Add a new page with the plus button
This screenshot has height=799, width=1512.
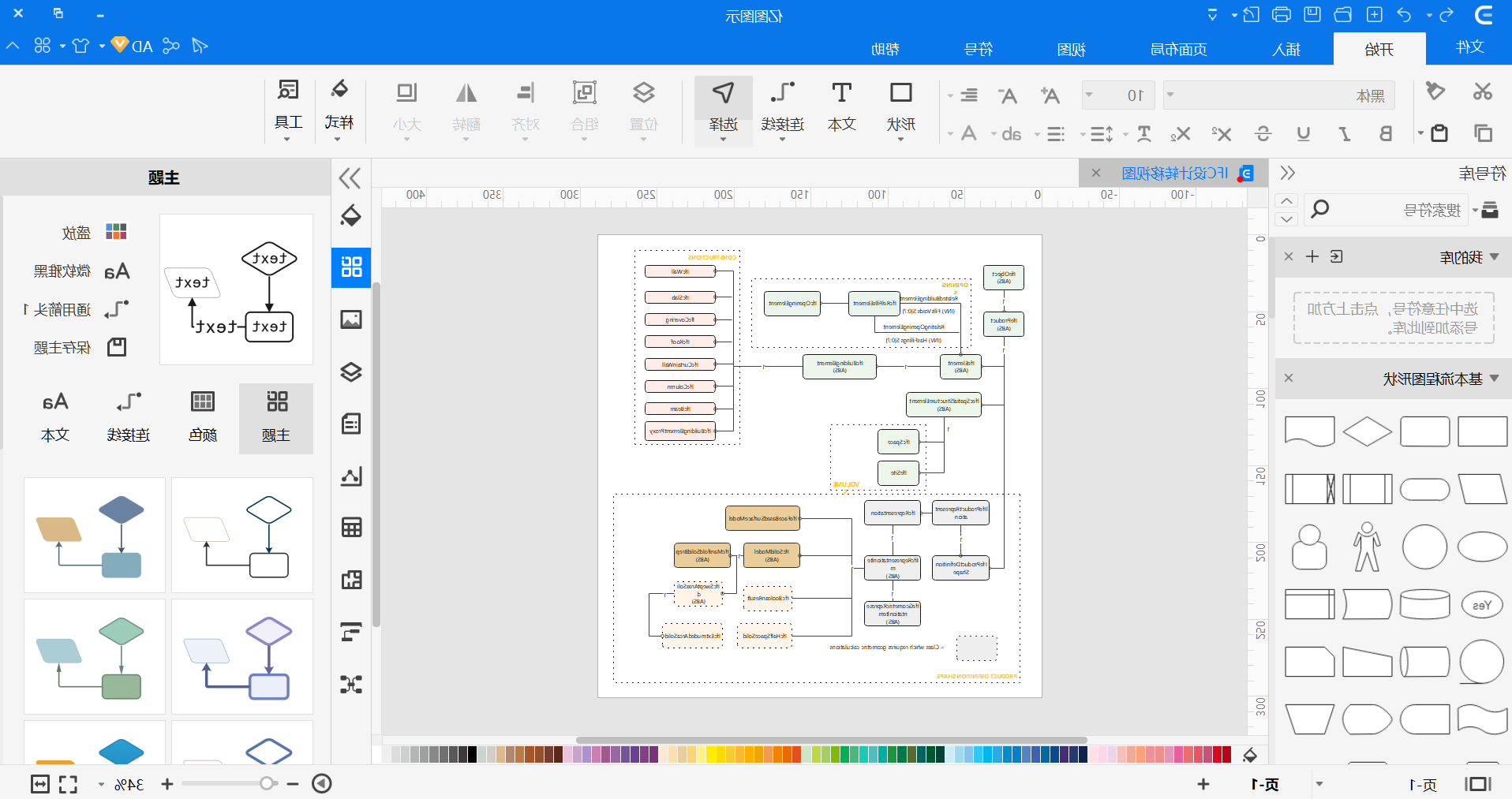click(x=1203, y=784)
